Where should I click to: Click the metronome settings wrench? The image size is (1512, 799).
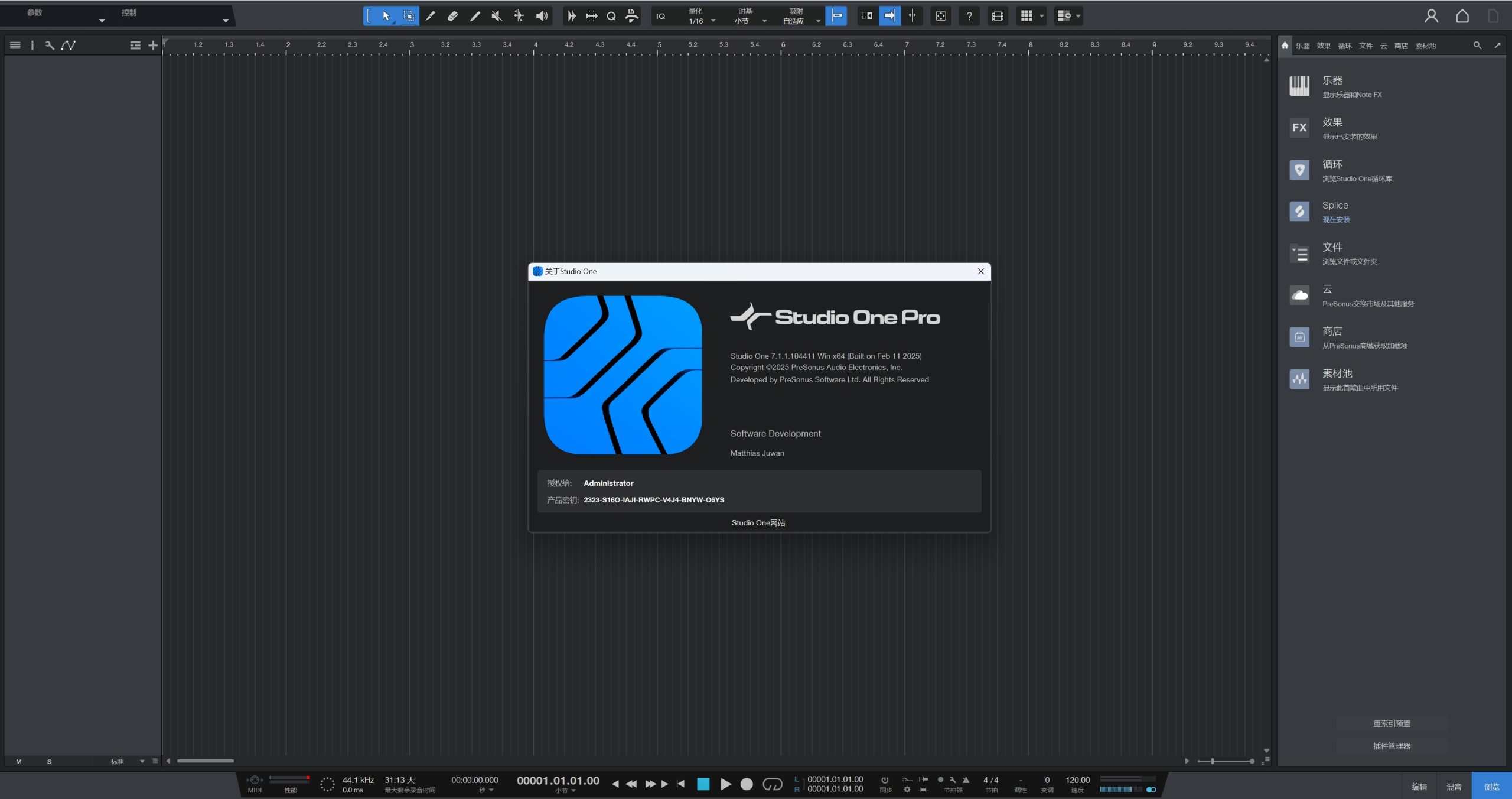click(953, 779)
